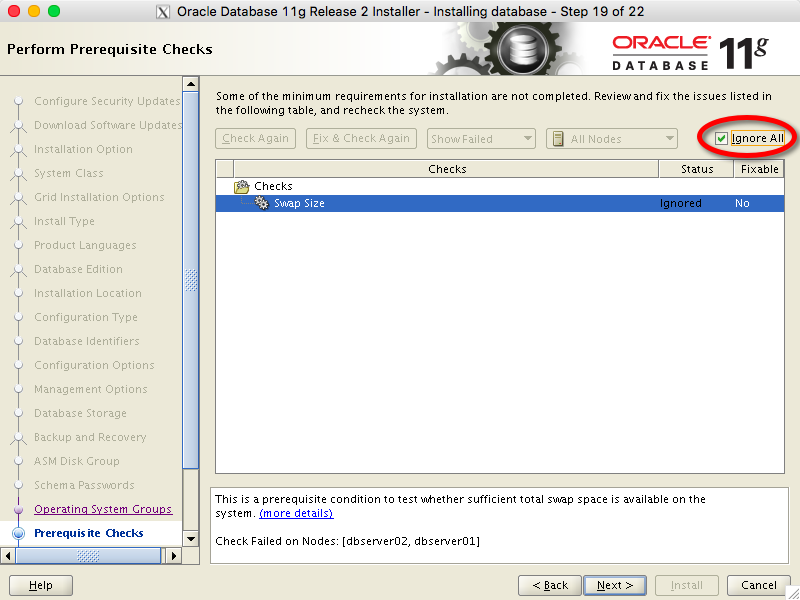Click the sidebar vertical scrollbar thumb

pos(191,280)
